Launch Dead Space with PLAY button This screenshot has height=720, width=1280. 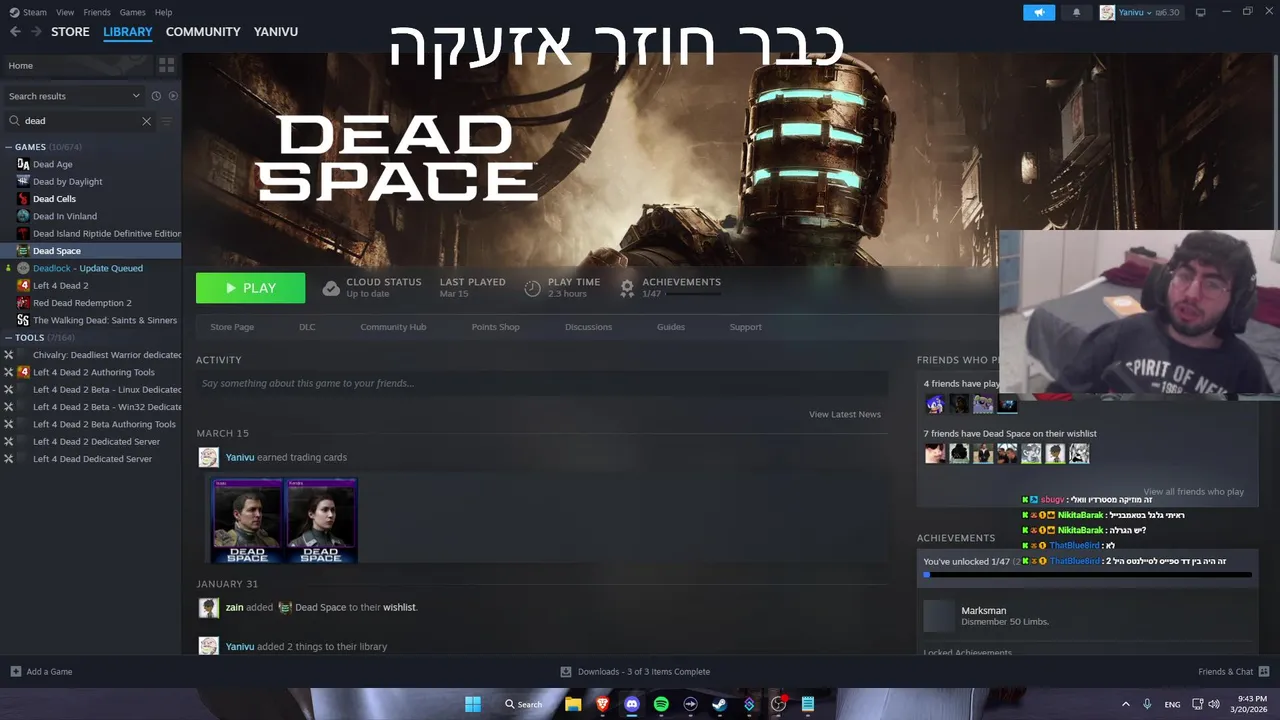pyautogui.click(x=250, y=288)
